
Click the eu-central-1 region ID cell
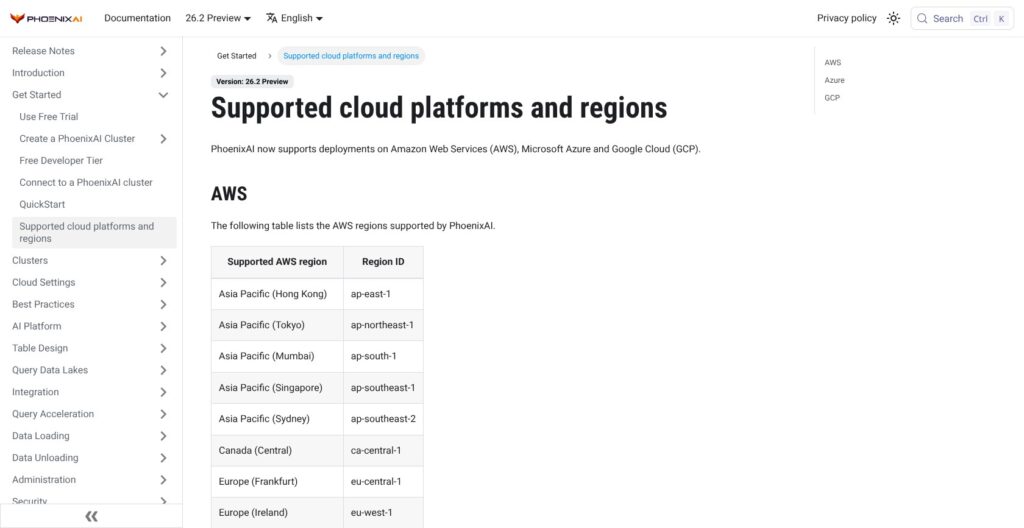tap(383, 482)
